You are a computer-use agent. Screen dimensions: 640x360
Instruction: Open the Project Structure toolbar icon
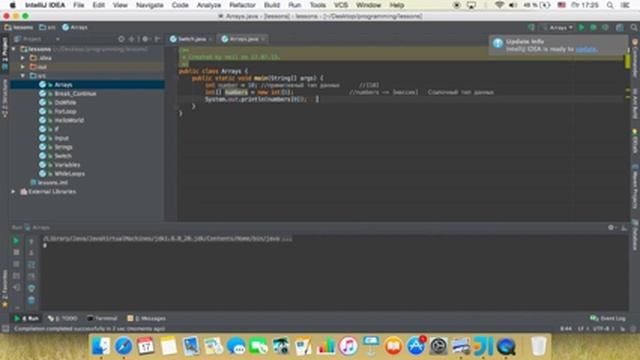(620, 27)
